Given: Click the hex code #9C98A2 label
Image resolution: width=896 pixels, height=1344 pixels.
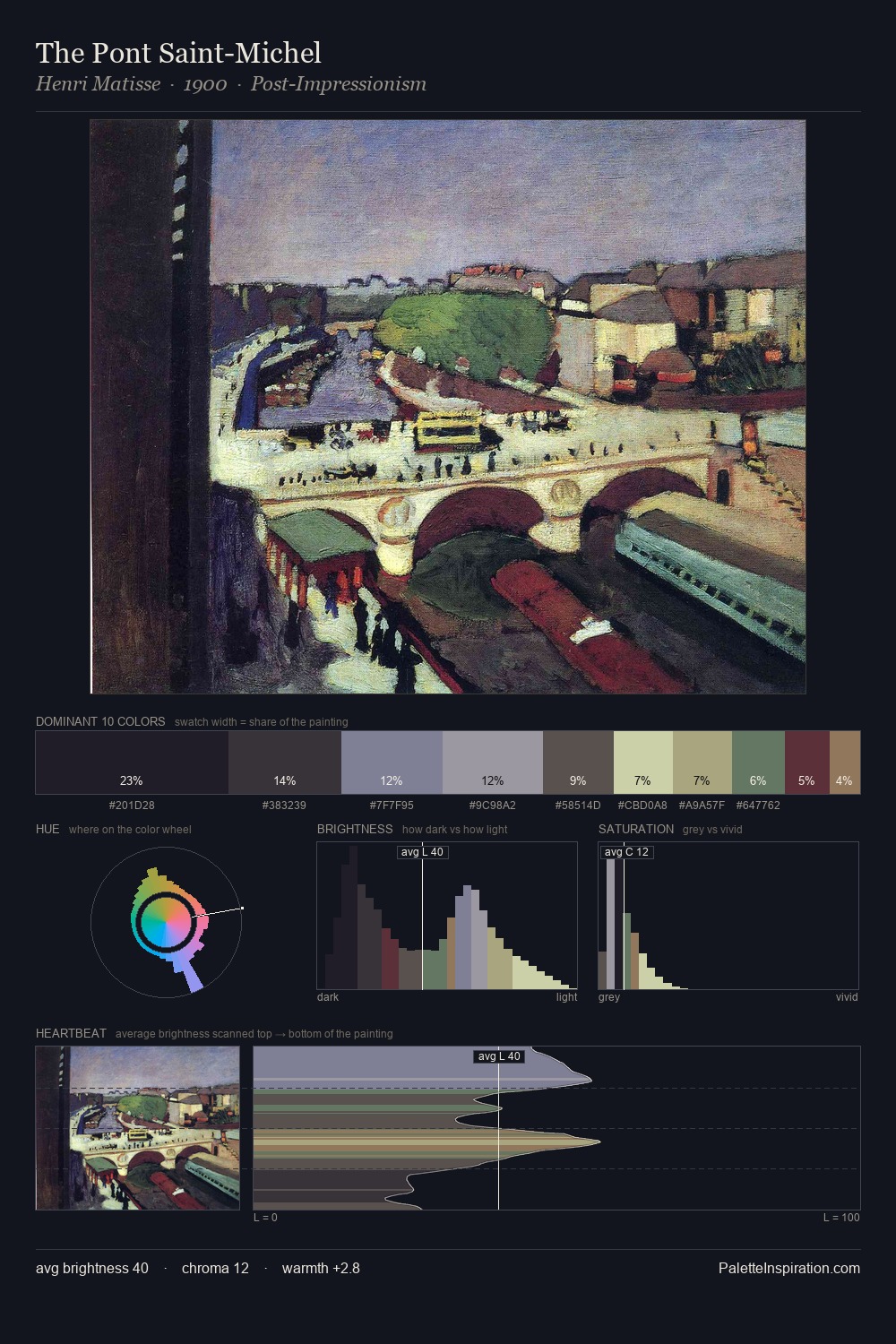Looking at the screenshot, I should point(492,806).
